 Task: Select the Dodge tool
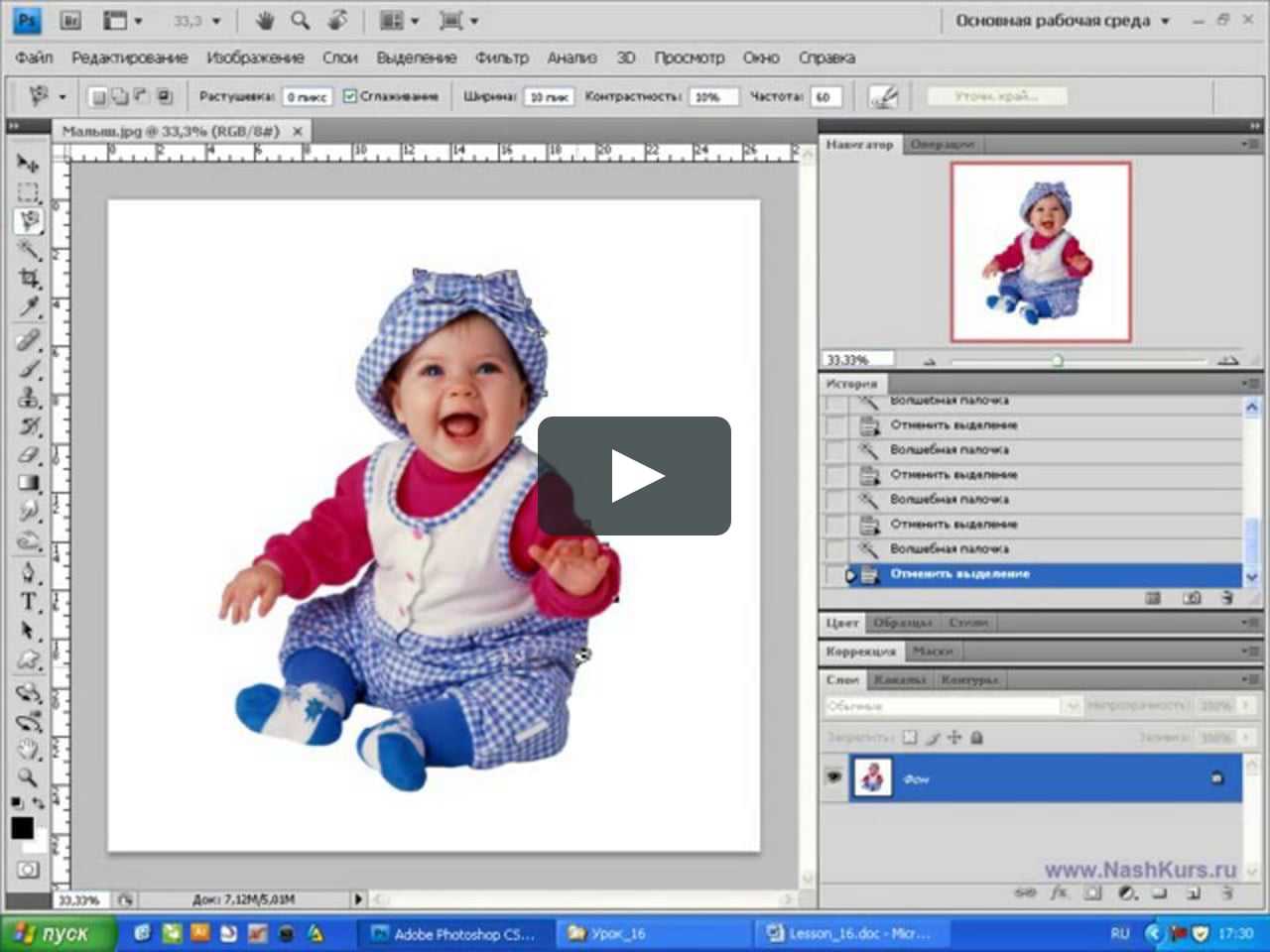(x=28, y=541)
